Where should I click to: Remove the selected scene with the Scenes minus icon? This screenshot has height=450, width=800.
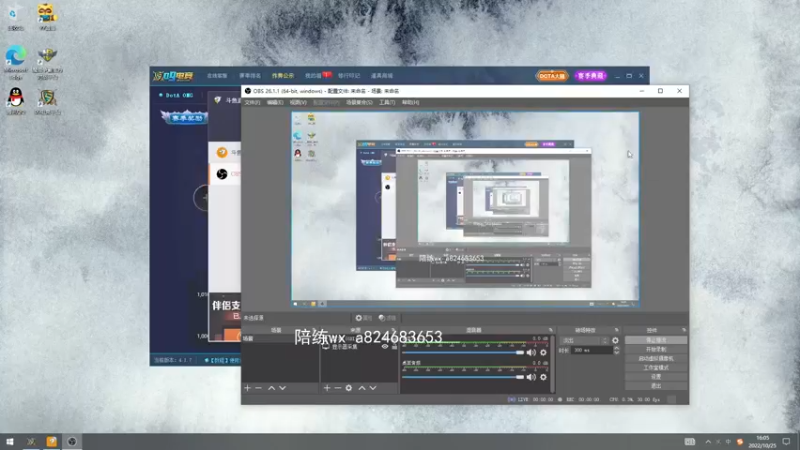coord(259,388)
